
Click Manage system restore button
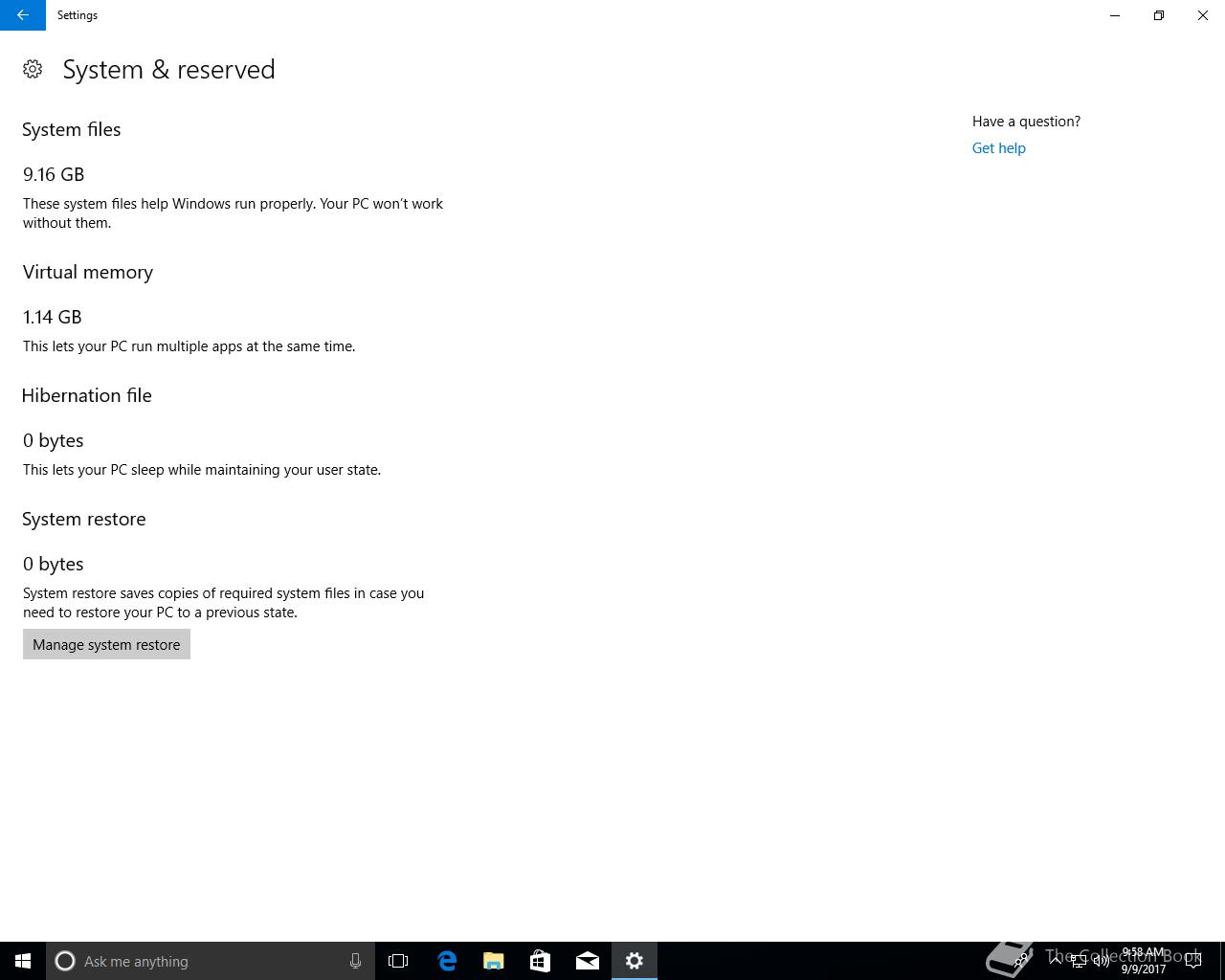pos(106,645)
